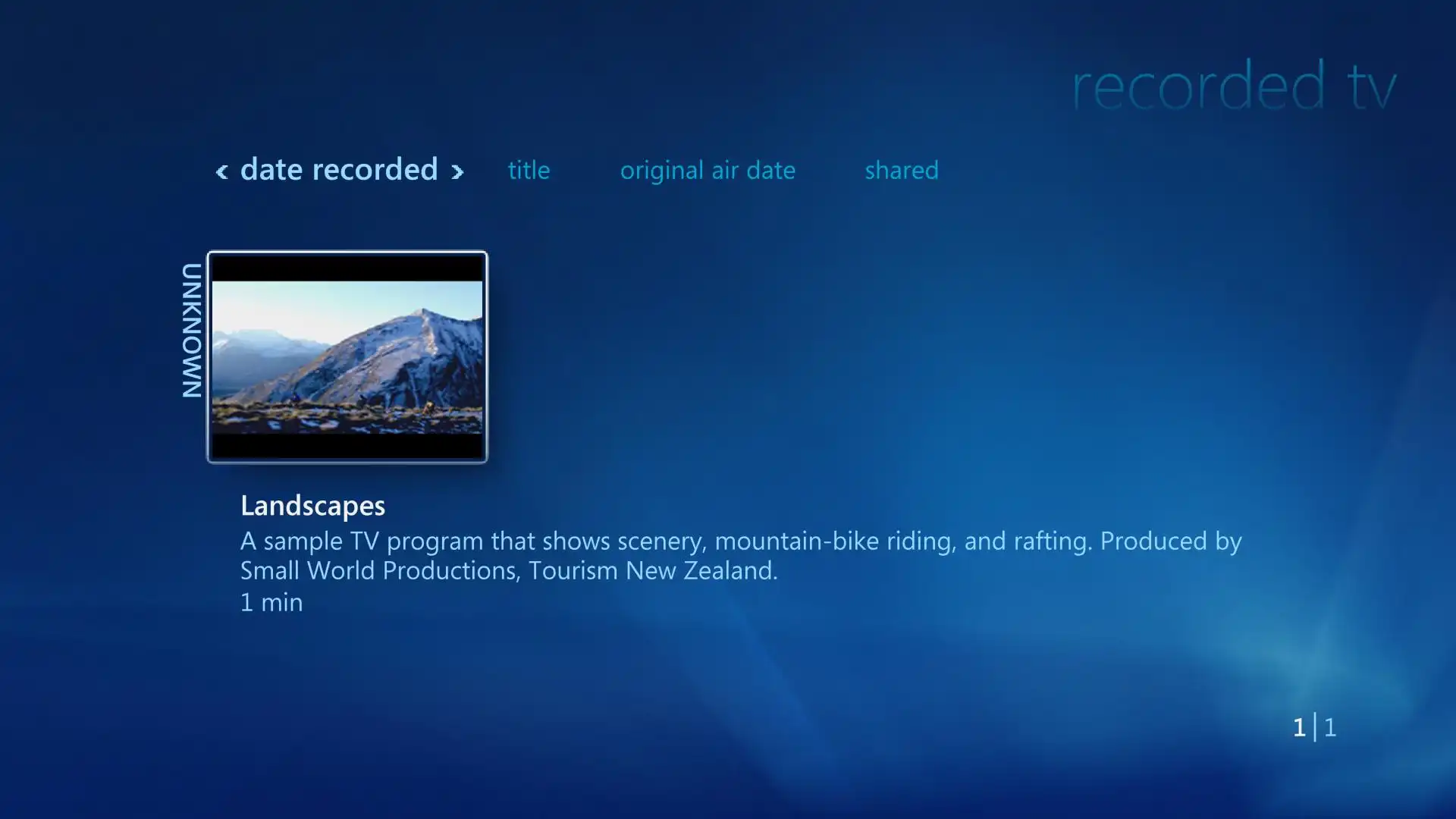Click the left chevron before date recorded
1456x819 pixels.
point(221,172)
